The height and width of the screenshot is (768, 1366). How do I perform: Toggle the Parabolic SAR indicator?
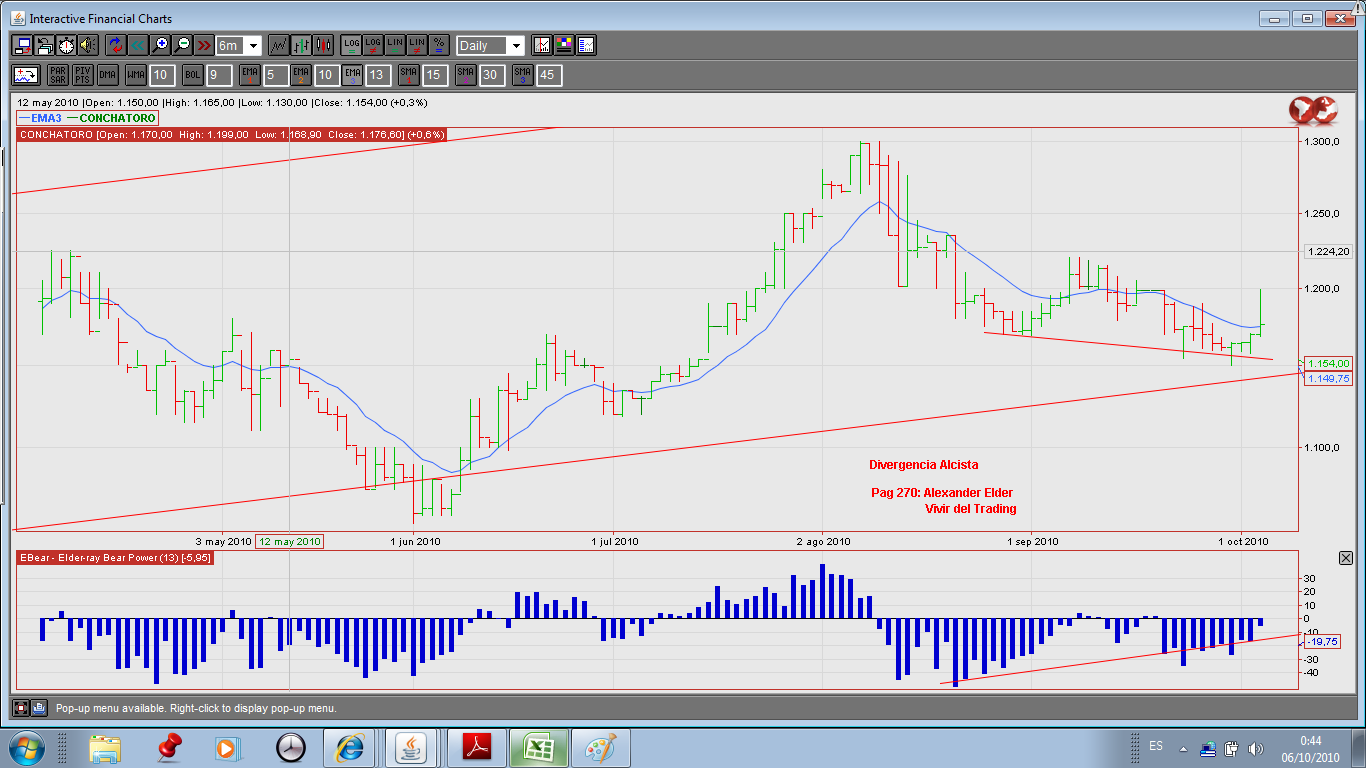coord(57,75)
